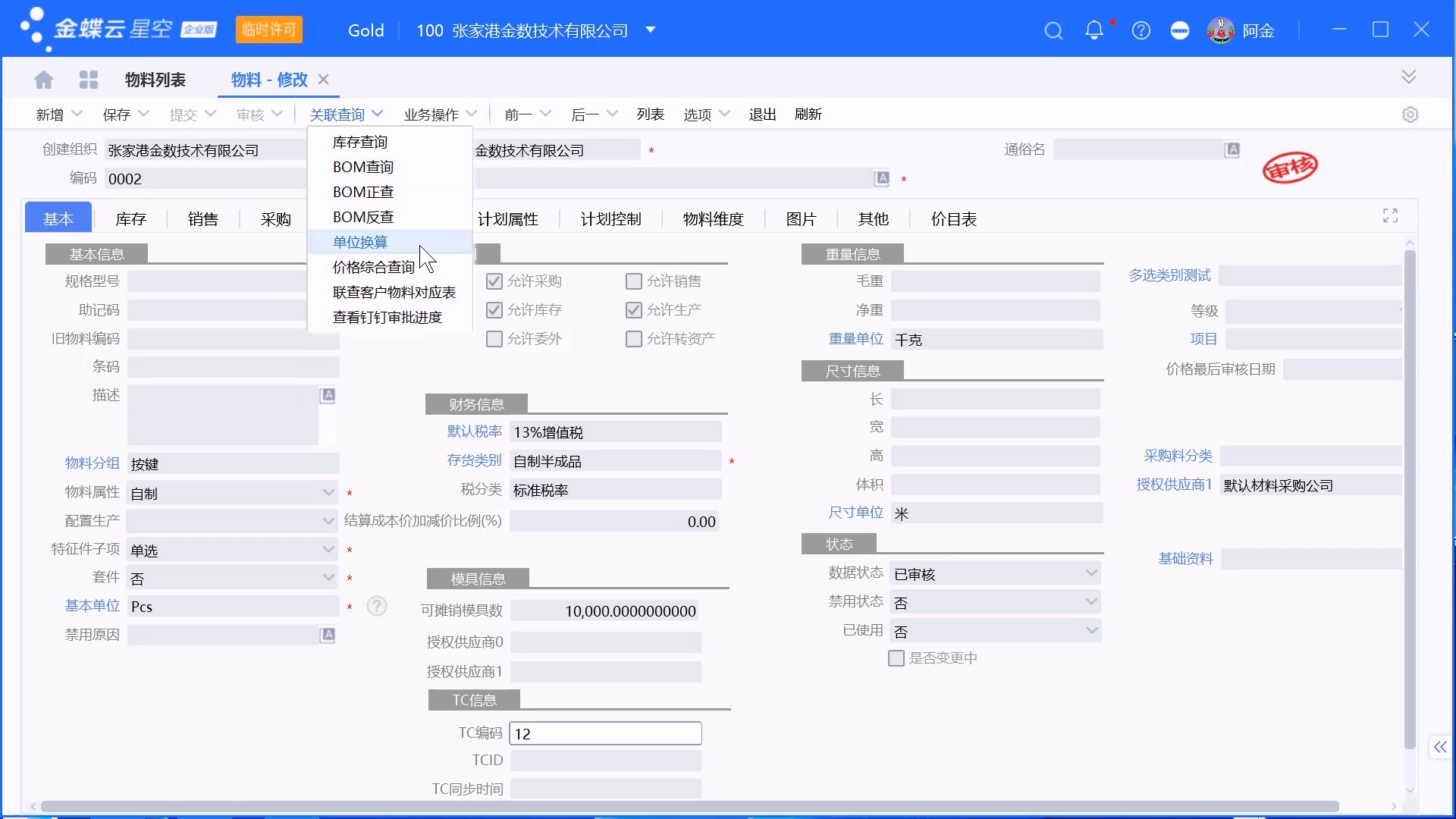
Task: Collapse the header with the double chevron
Action: [1409, 77]
